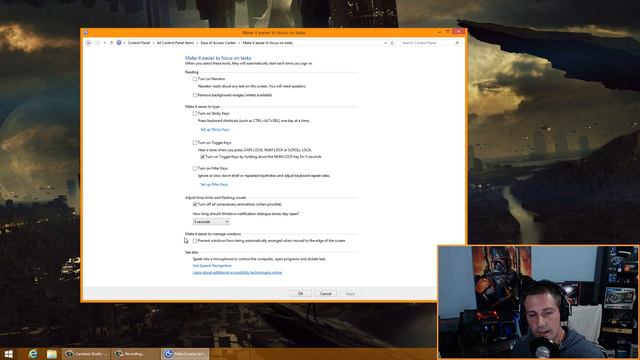Switch to Recording taskbar button

pos(136,354)
